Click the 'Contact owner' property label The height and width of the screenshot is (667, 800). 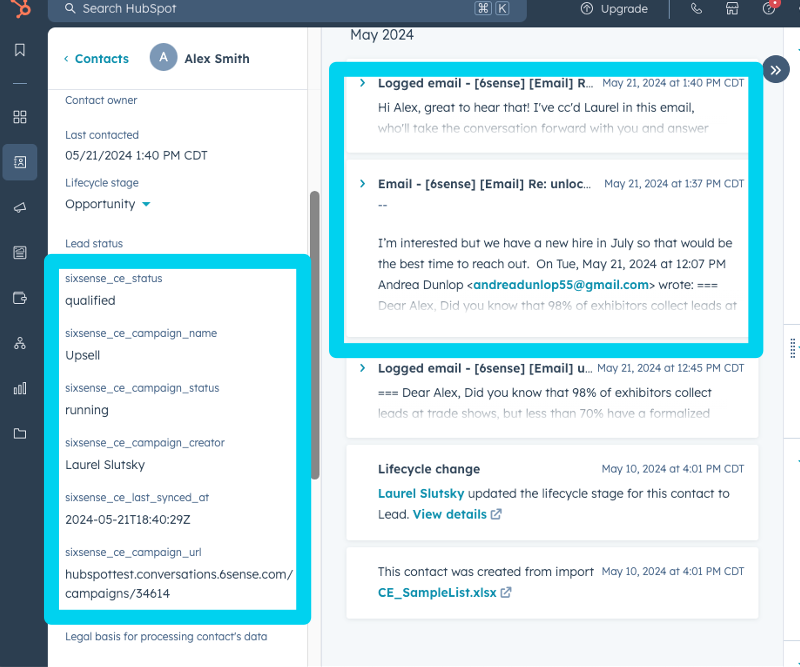pyautogui.click(x=101, y=100)
